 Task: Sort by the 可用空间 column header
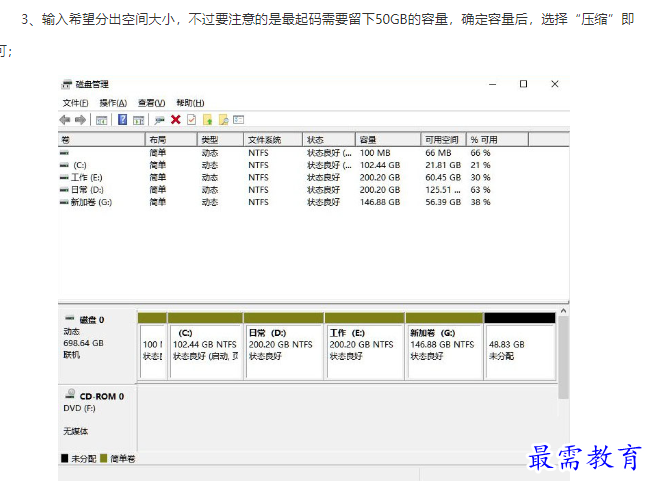point(444,140)
